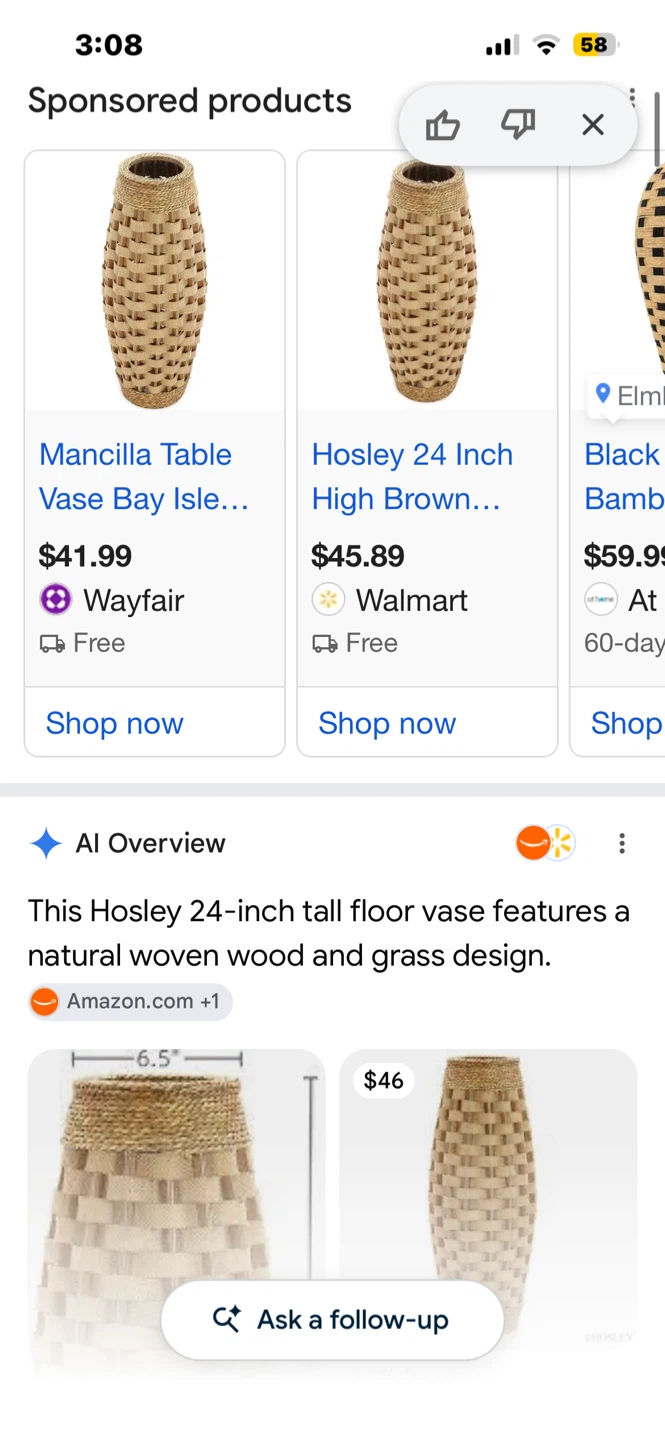Tap the thumbs down feedback icon
This screenshot has height=1440, width=665.
click(518, 125)
